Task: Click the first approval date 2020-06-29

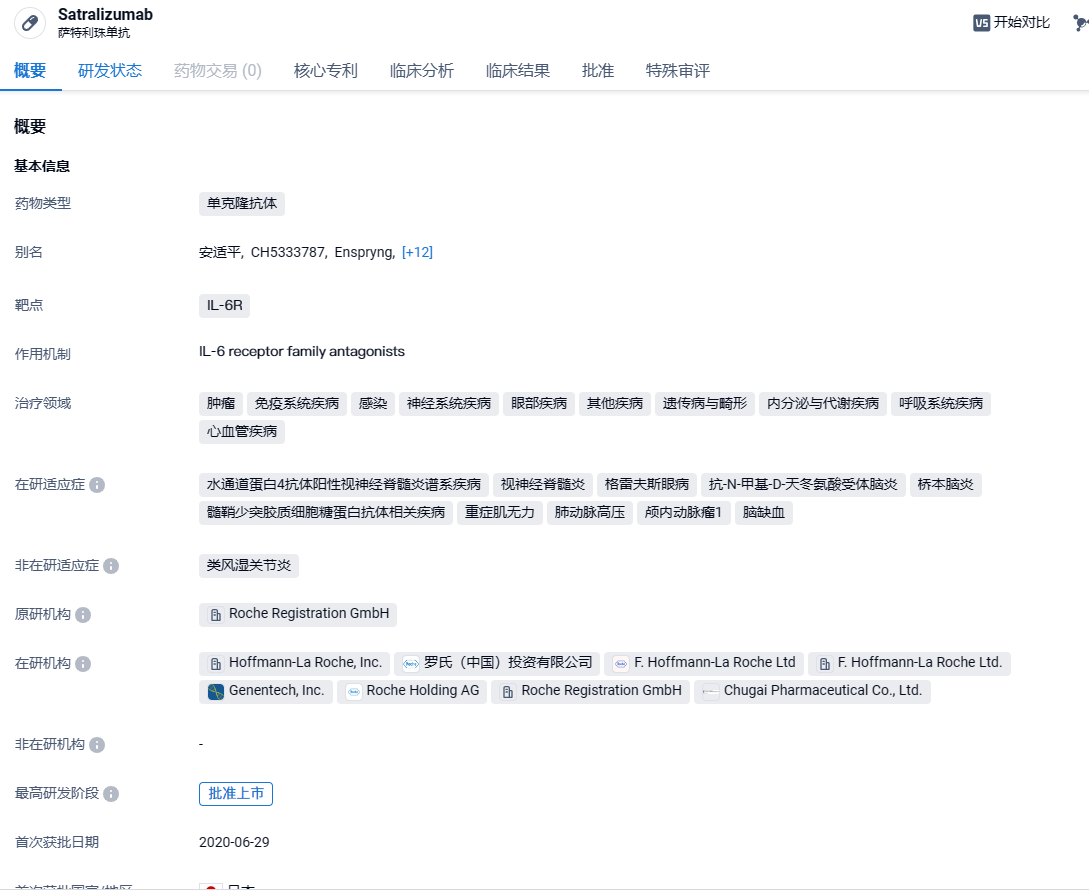Action: pyautogui.click(x=234, y=843)
